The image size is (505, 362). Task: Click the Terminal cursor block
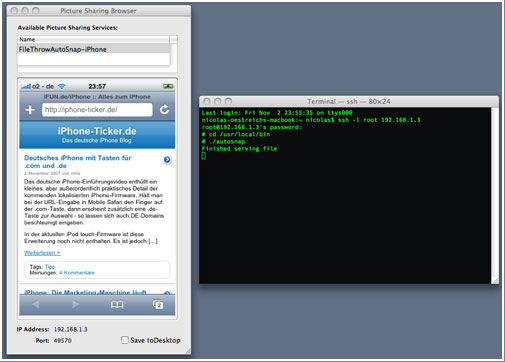[x=204, y=156]
